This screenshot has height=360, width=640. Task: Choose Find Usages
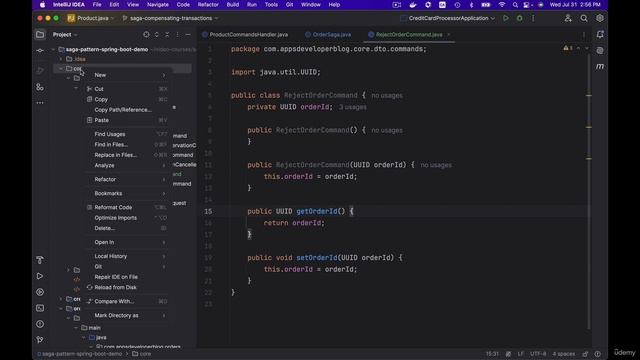click(x=127, y=134)
